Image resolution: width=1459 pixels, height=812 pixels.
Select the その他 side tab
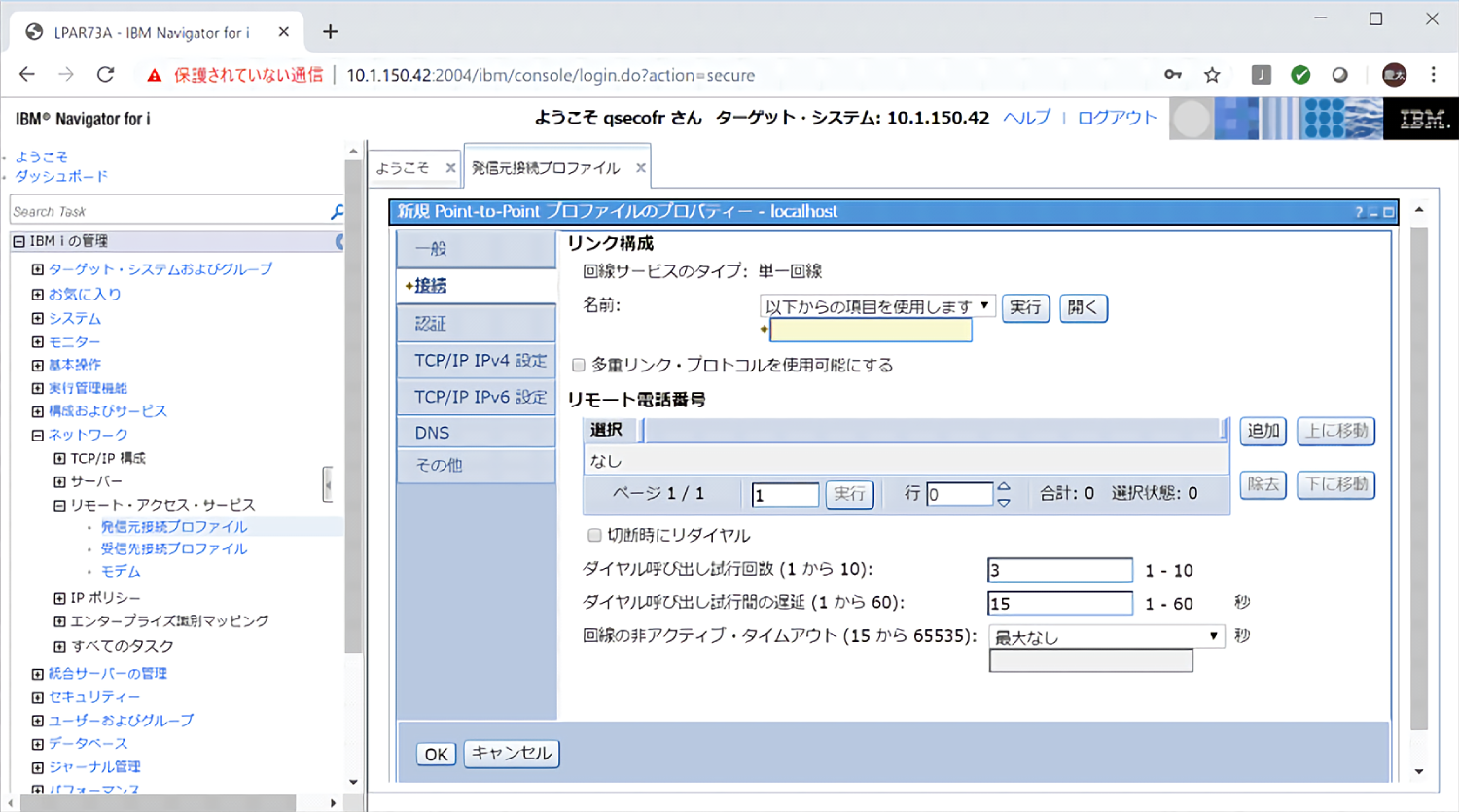click(x=477, y=466)
